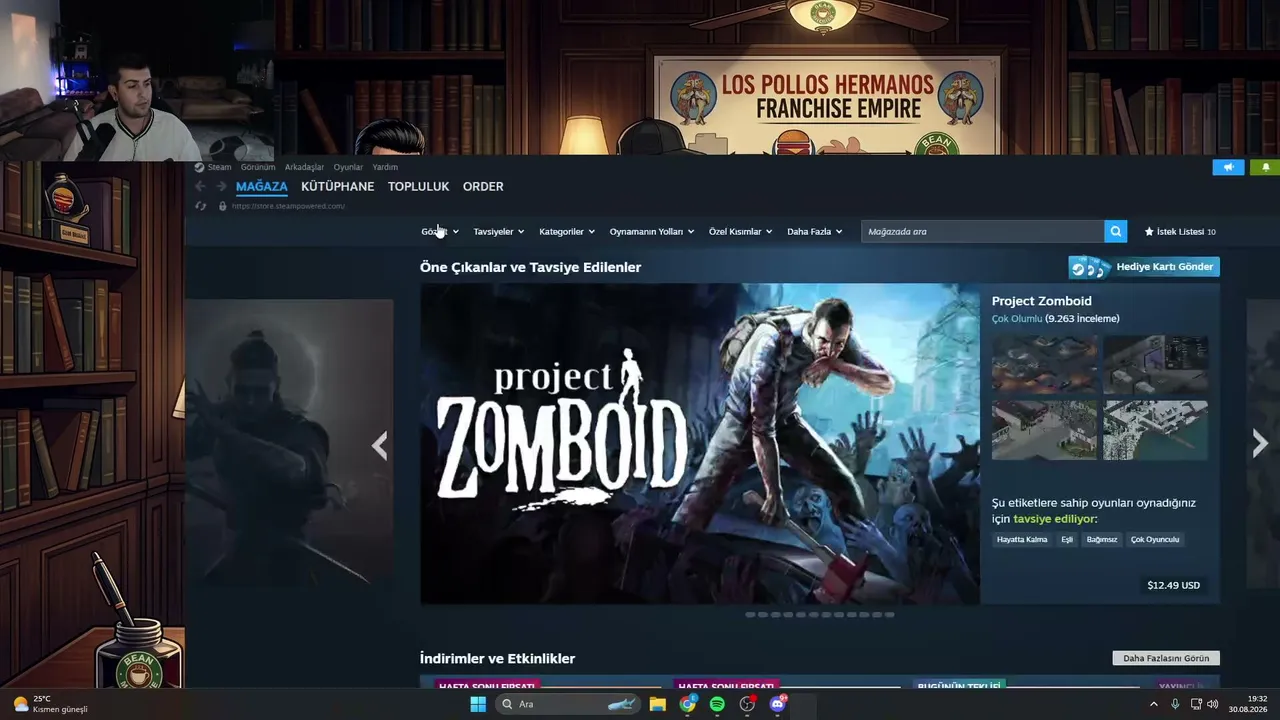This screenshot has height=720, width=1280.
Task: Expand the Daha Fazla dropdown
Action: point(815,231)
